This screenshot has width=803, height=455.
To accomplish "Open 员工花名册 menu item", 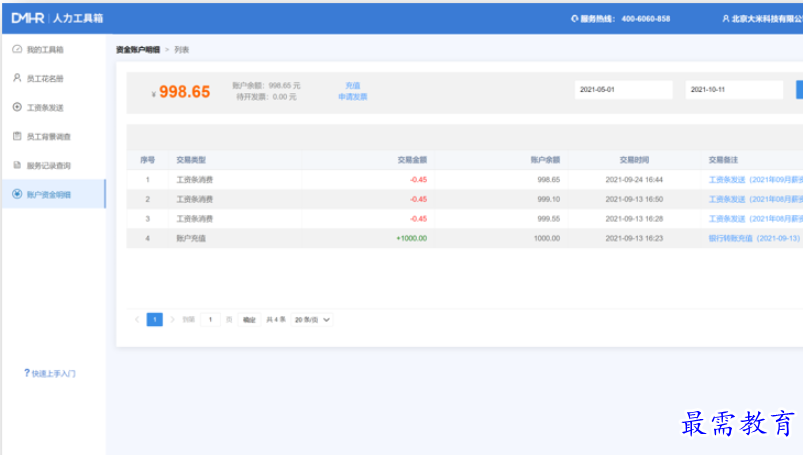I will [46, 78].
